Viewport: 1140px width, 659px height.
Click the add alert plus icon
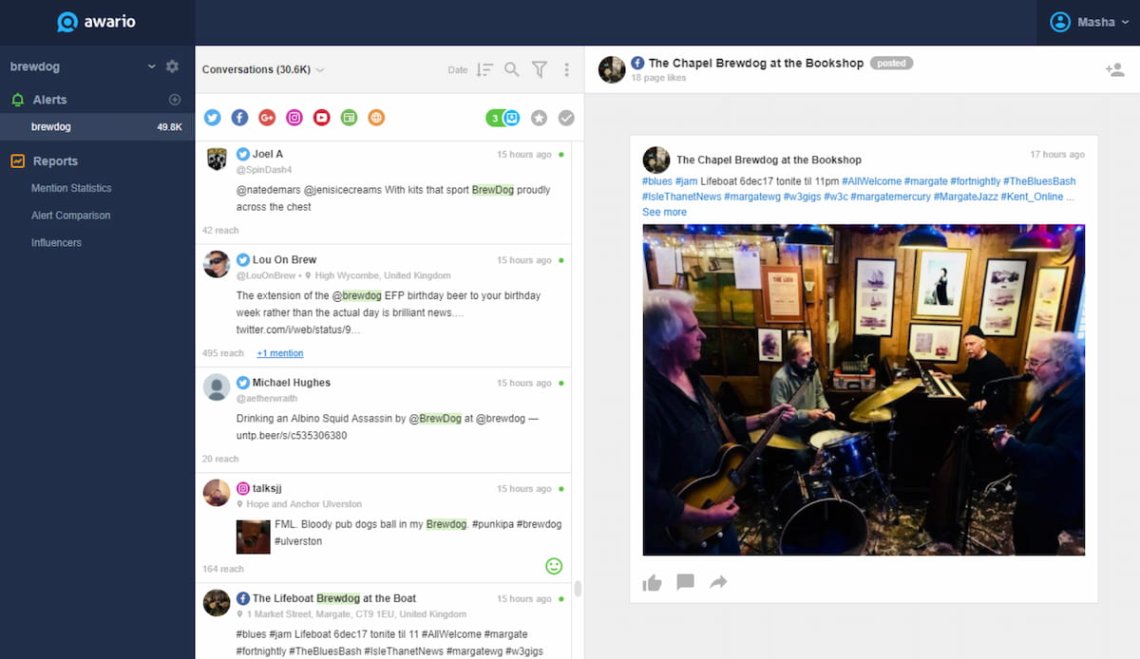[175, 99]
